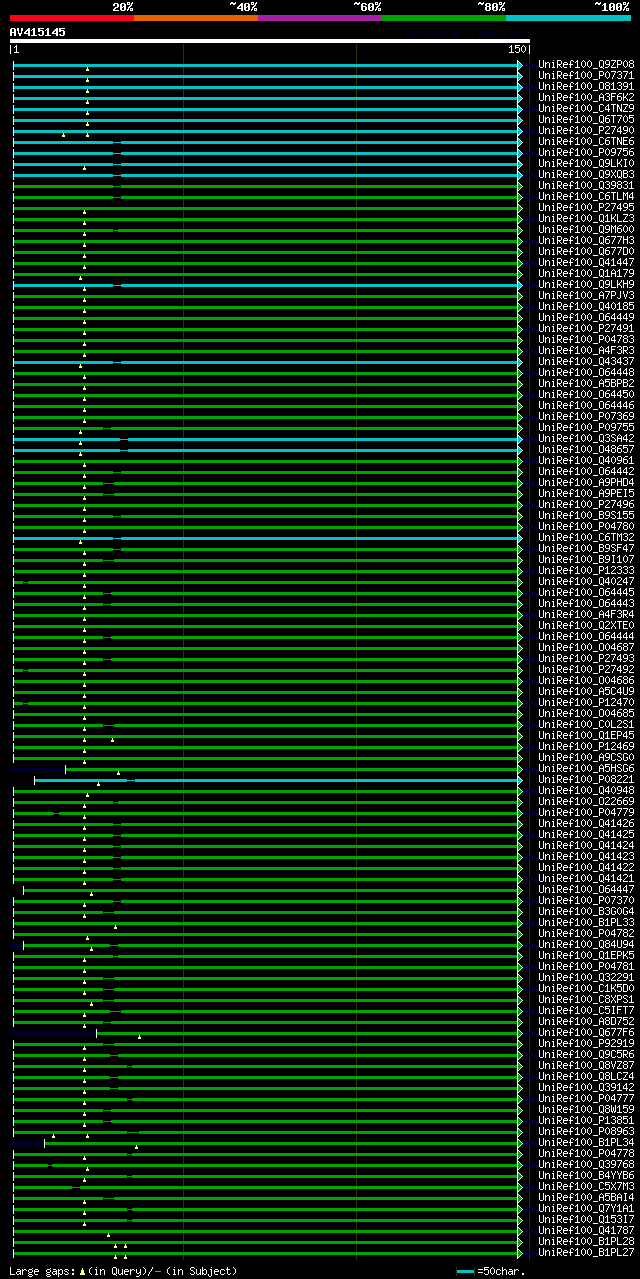Select the last hit UniRef100_B1PL27
Viewport: 640px width, 1279px height.
[x=586, y=1252]
